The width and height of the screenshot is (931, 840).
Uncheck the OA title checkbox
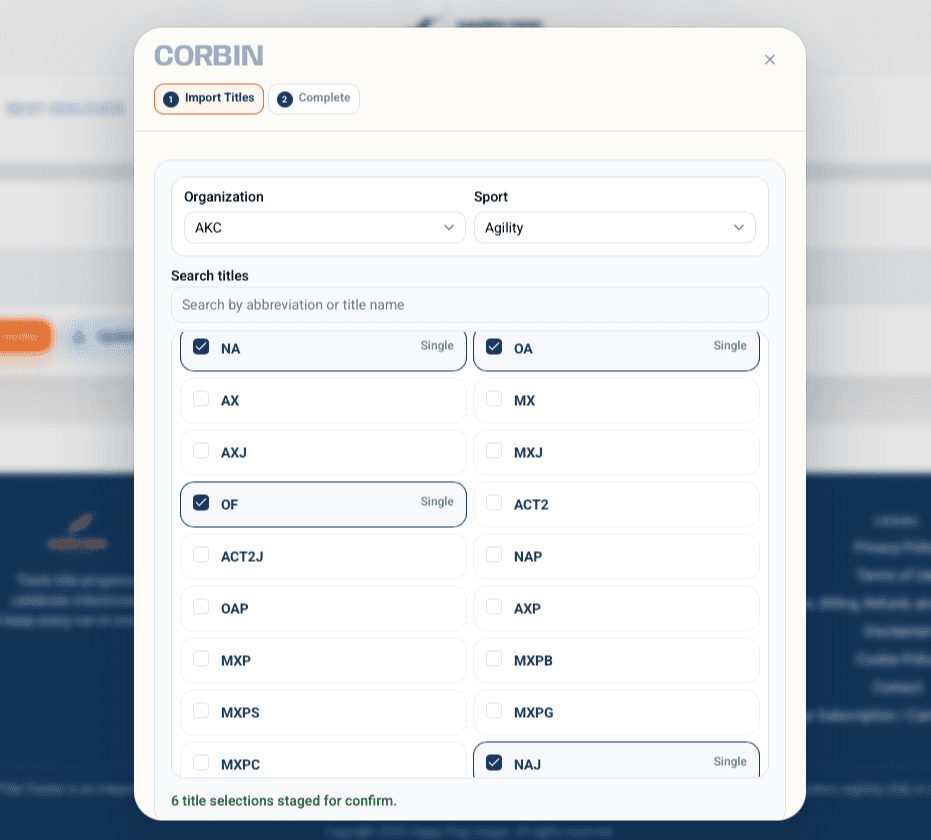[494, 347]
